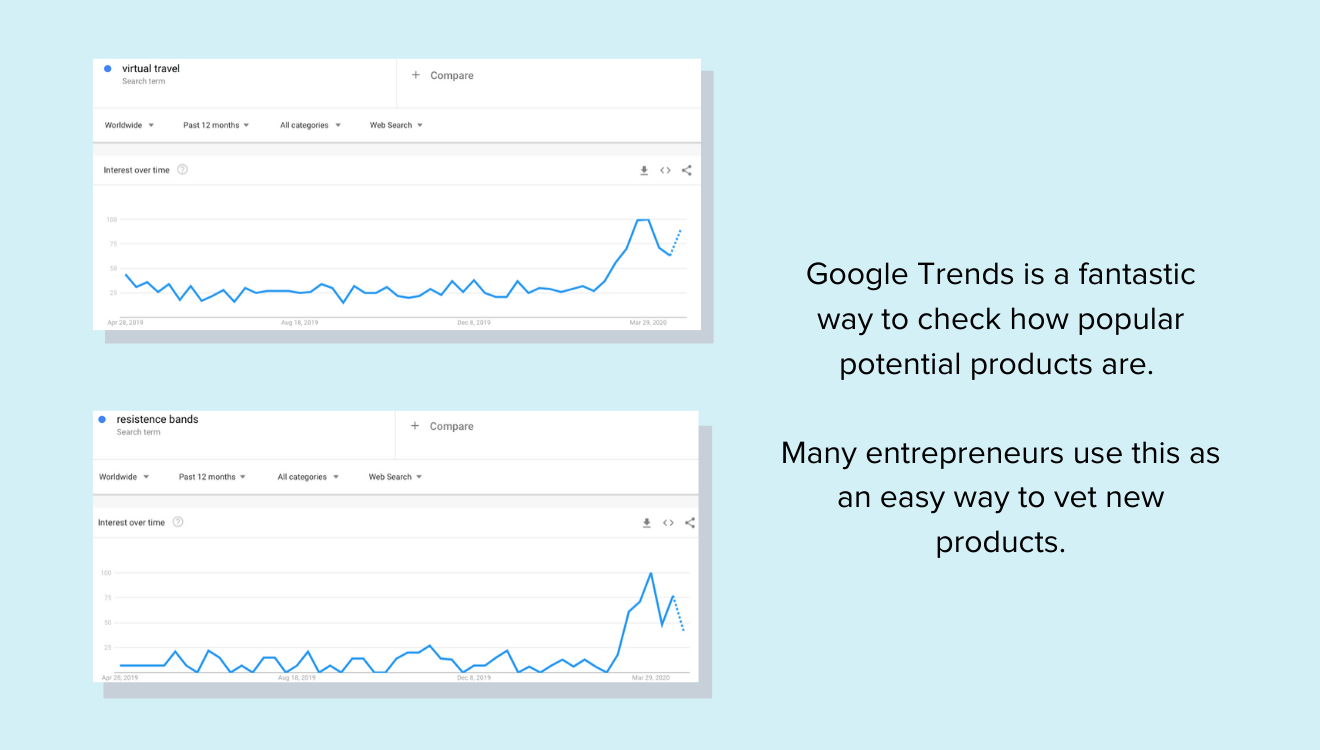Open Past 12 months dropdown for resistence bands

(212, 477)
